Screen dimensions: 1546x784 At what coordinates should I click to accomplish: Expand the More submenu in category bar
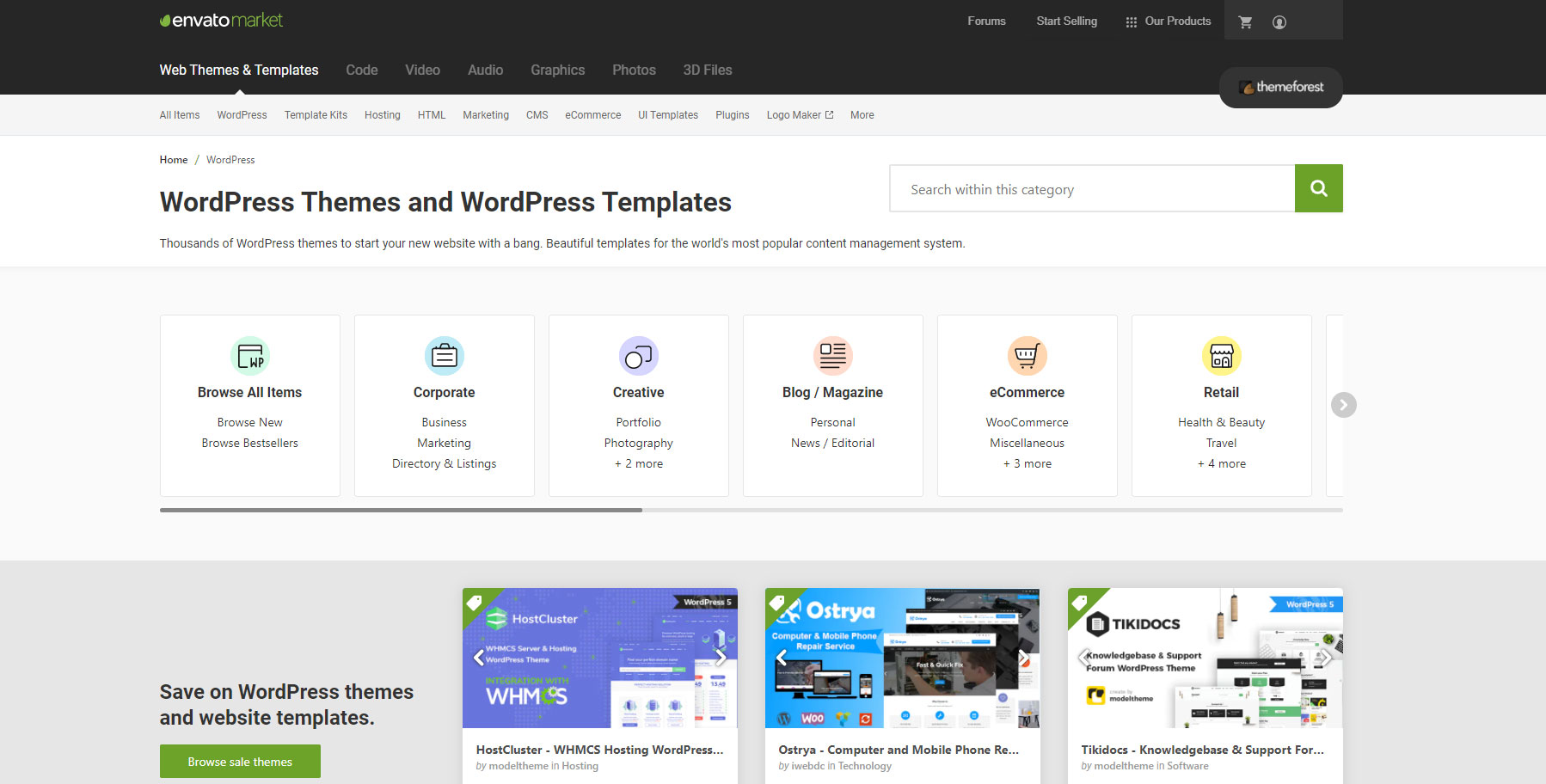pos(862,115)
